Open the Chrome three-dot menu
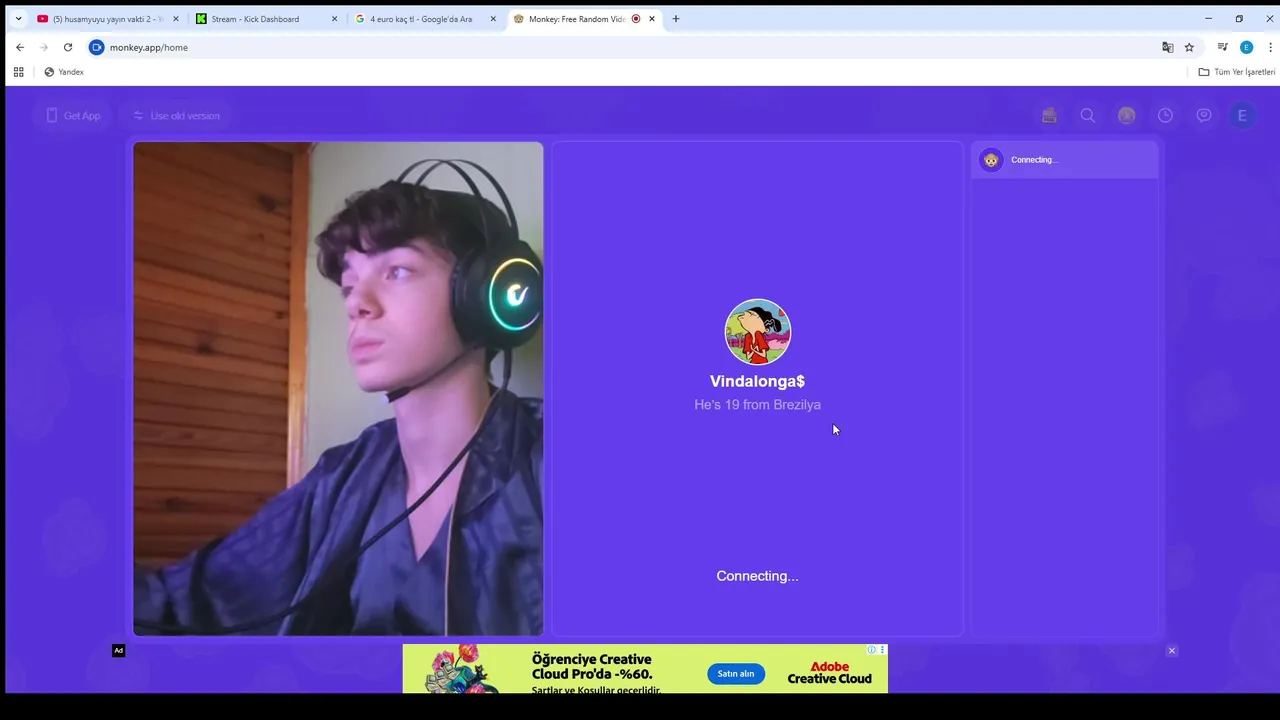The width and height of the screenshot is (1280, 720). click(1271, 47)
